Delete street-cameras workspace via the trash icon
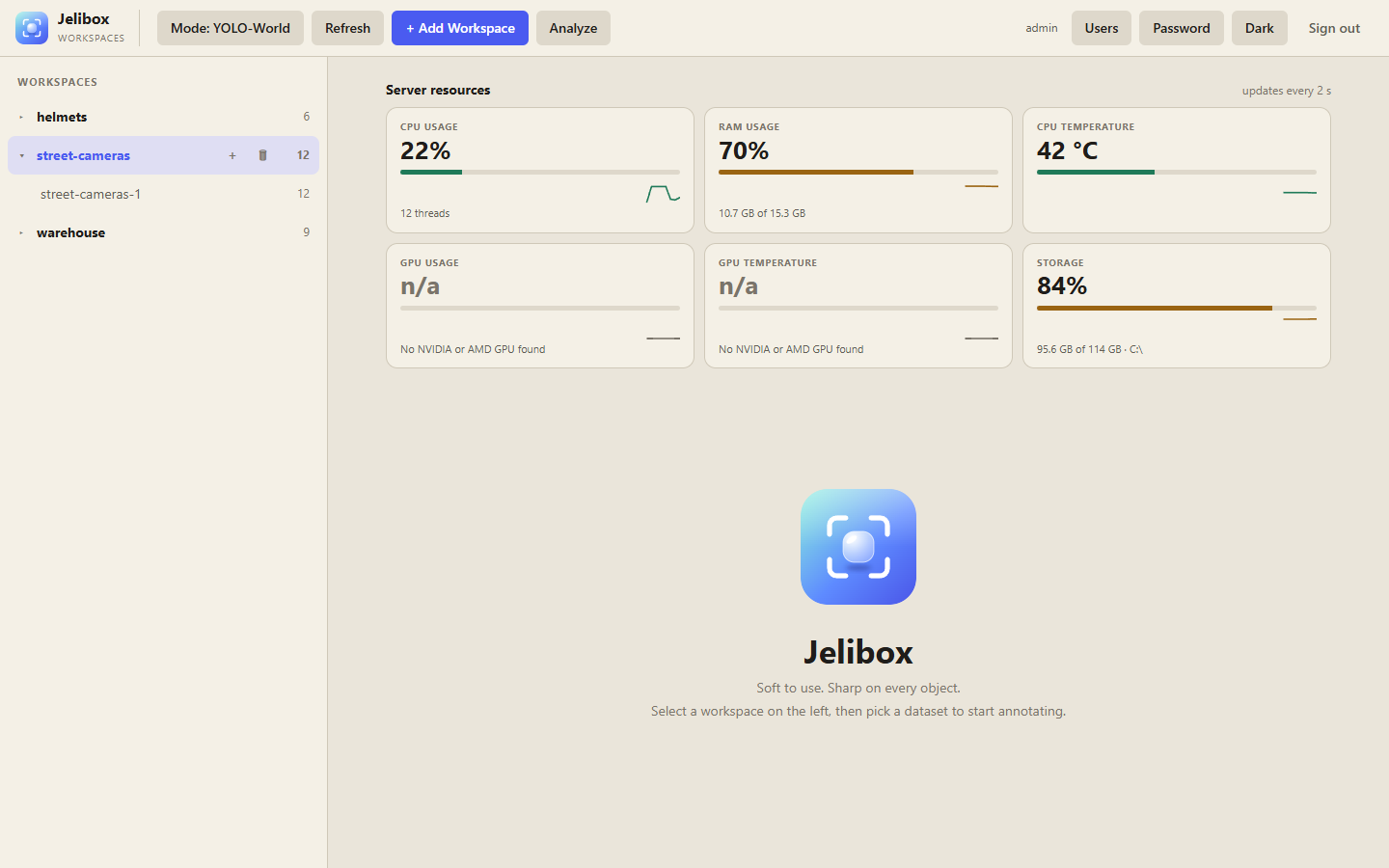1389x868 pixels. tap(262, 155)
